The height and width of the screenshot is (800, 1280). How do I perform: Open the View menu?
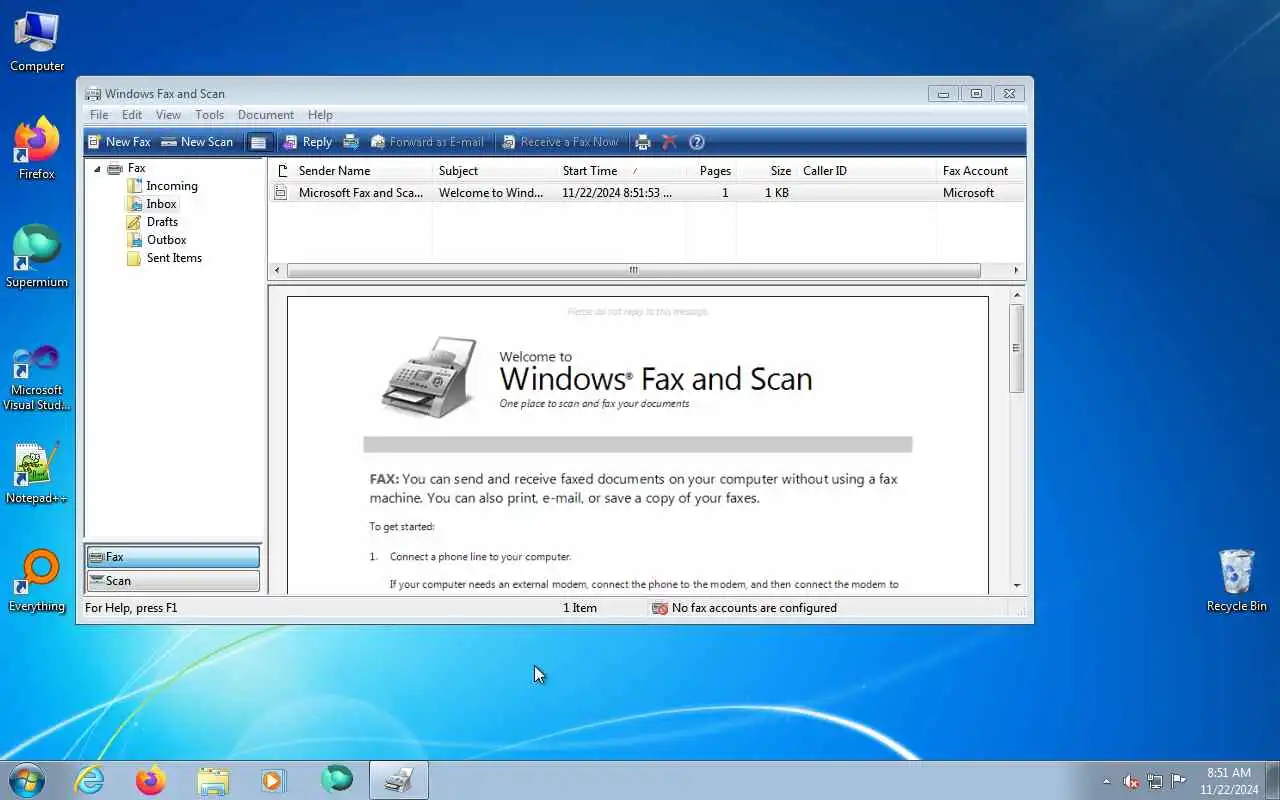168,115
